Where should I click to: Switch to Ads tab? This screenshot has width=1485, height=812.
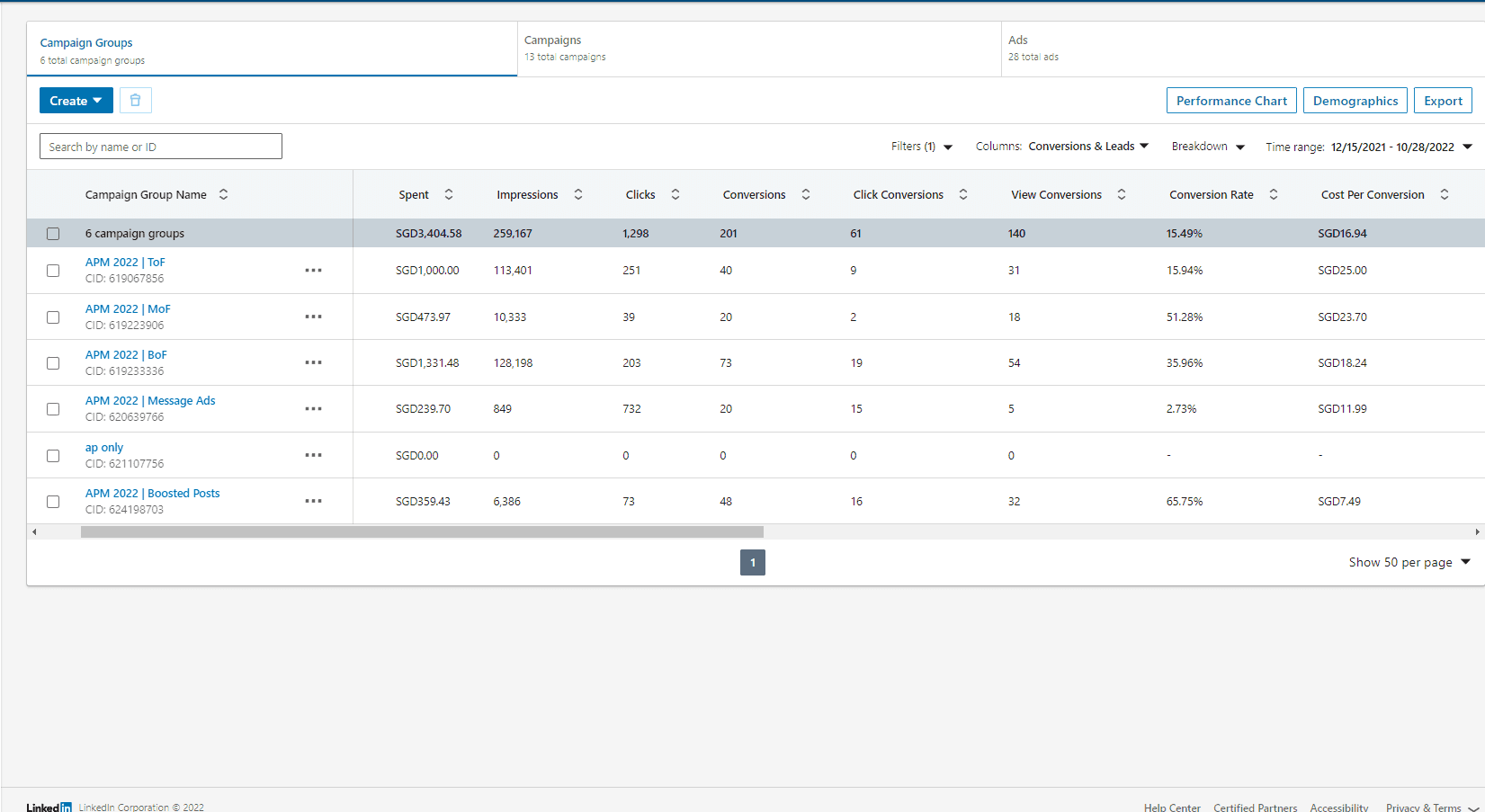(1243, 49)
